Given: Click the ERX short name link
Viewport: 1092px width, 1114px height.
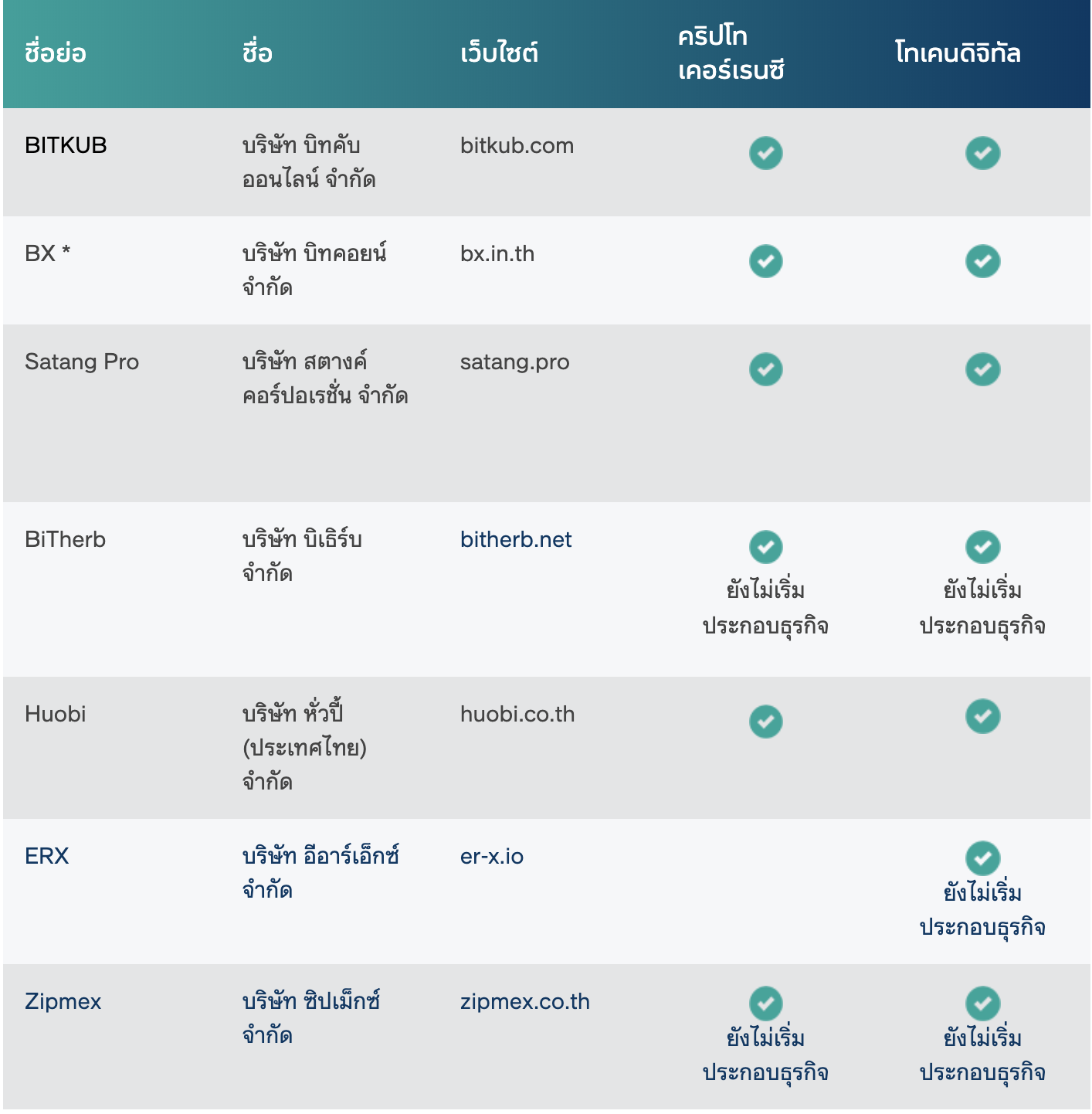Looking at the screenshot, I should (x=47, y=856).
